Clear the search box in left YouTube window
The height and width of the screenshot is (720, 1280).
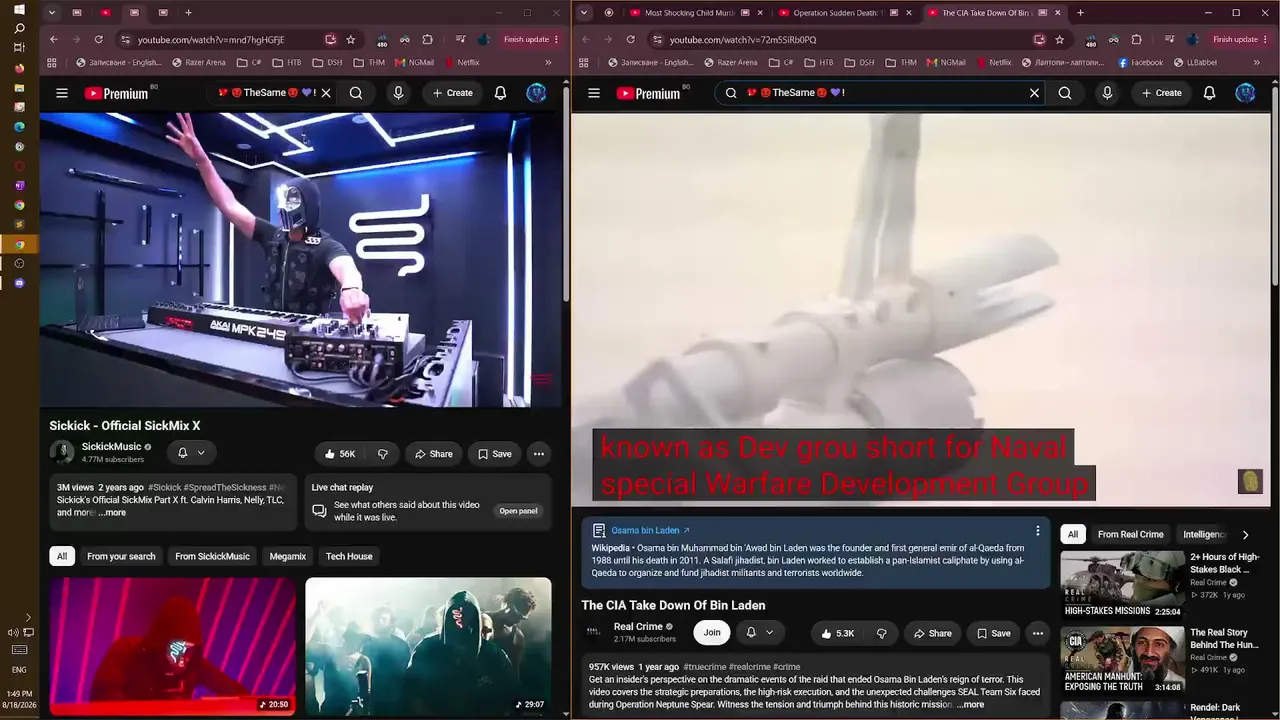(x=326, y=93)
